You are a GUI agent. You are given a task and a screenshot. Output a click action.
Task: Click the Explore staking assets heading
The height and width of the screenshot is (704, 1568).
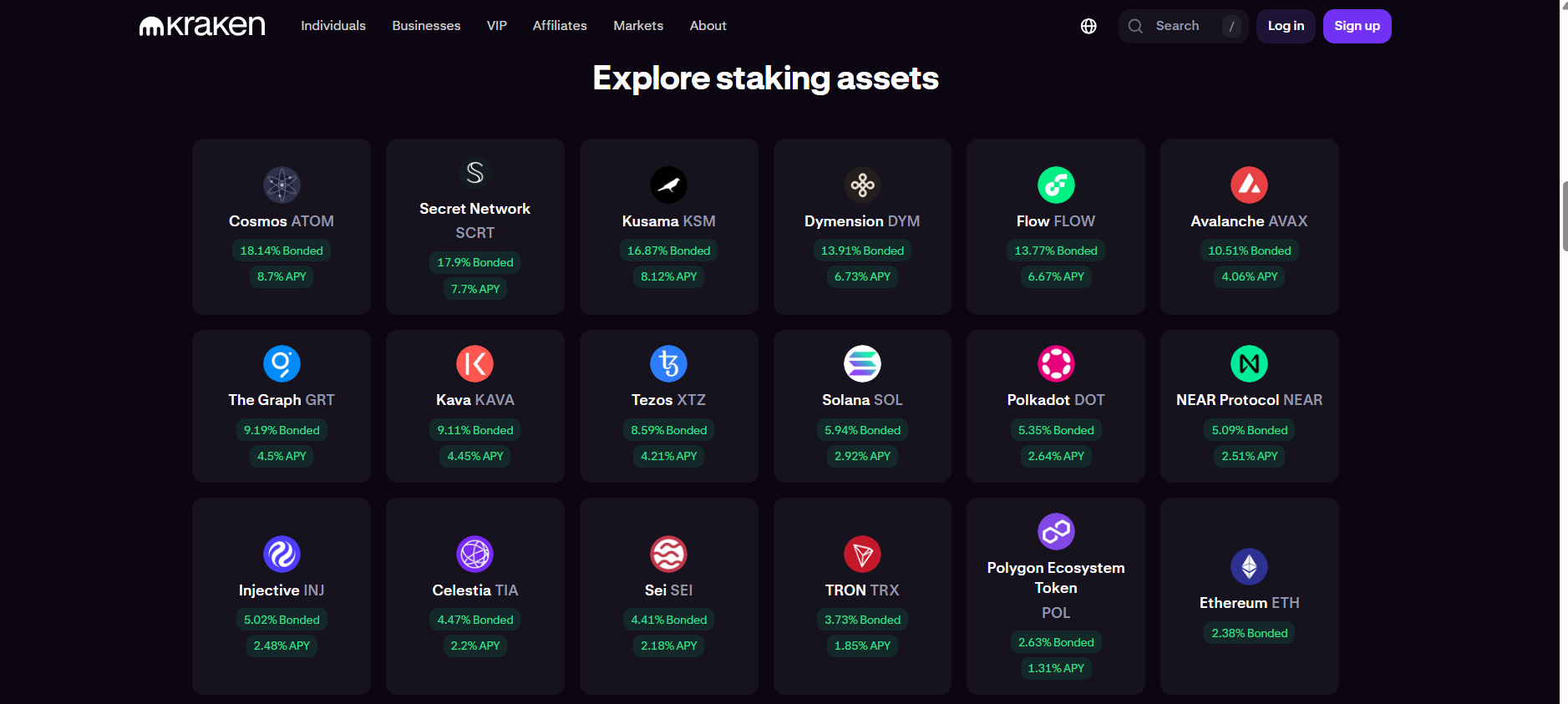[765, 79]
